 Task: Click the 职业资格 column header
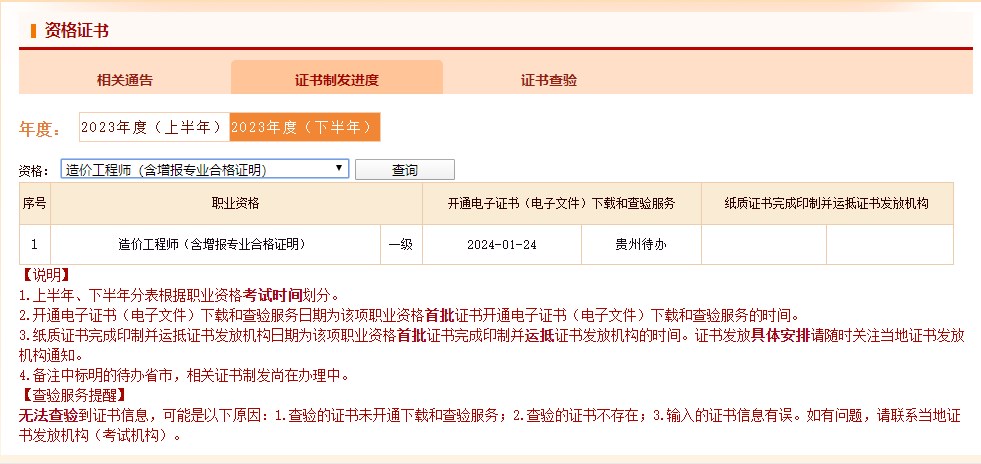[235, 204]
